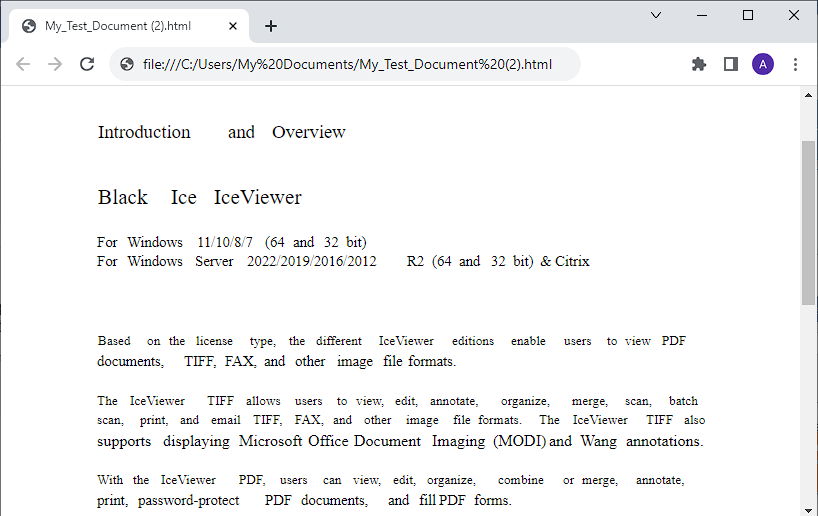Click the scrollbar down arrow
818x516 pixels.
(808, 510)
